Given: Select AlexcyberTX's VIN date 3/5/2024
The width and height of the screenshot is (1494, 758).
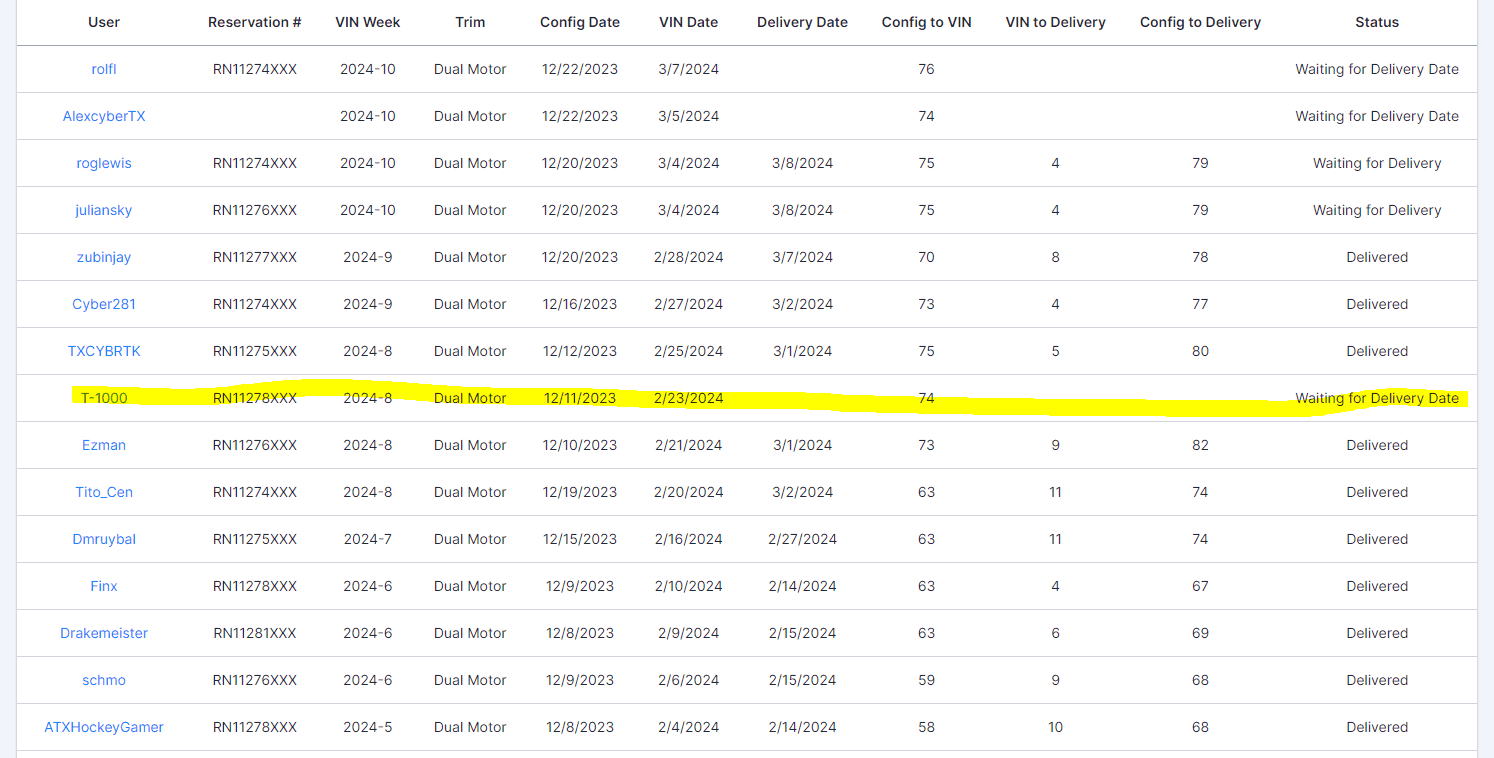Looking at the screenshot, I should coord(689,116).
